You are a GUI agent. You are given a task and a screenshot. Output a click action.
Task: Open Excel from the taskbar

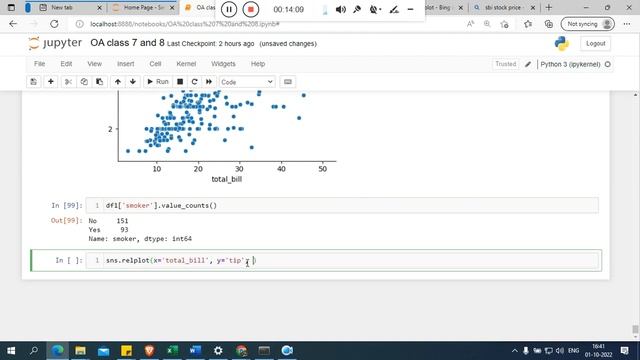(x=172, y=351)
